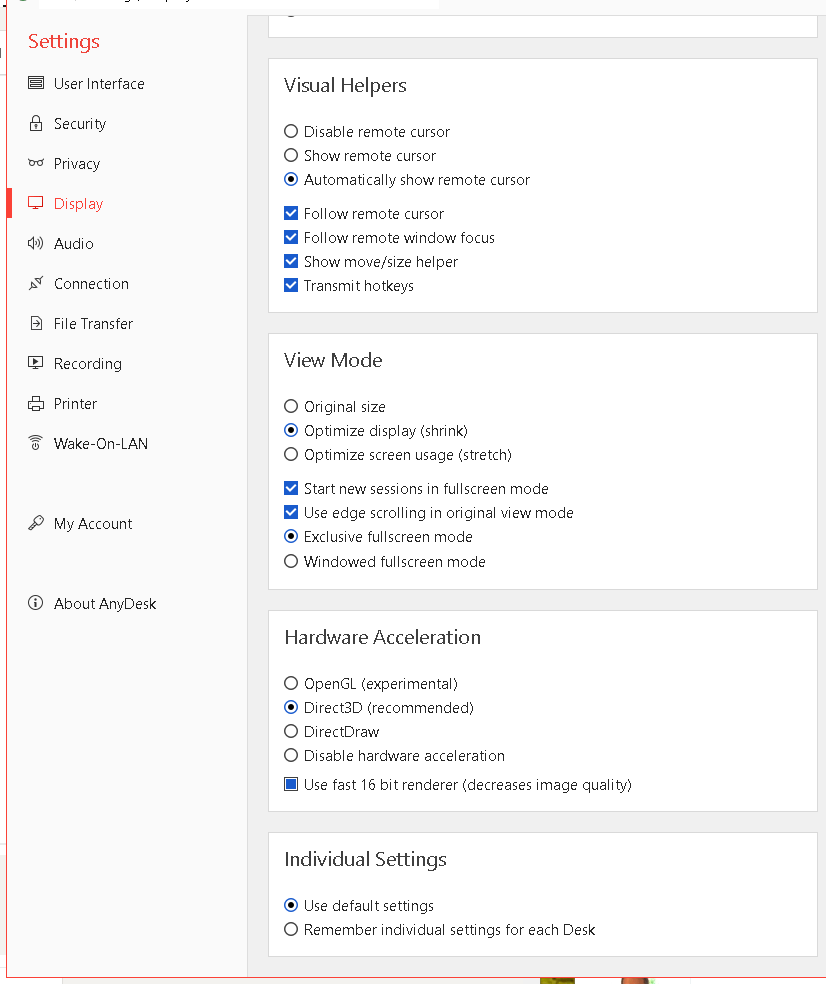
Task: Click the Recording play icon
Action: click(36, 363)
